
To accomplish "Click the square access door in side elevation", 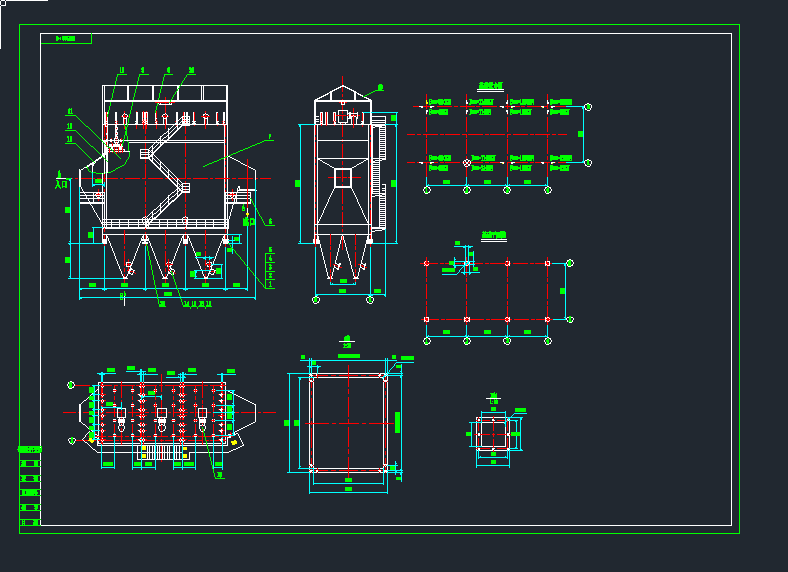I will coord(343,177).
